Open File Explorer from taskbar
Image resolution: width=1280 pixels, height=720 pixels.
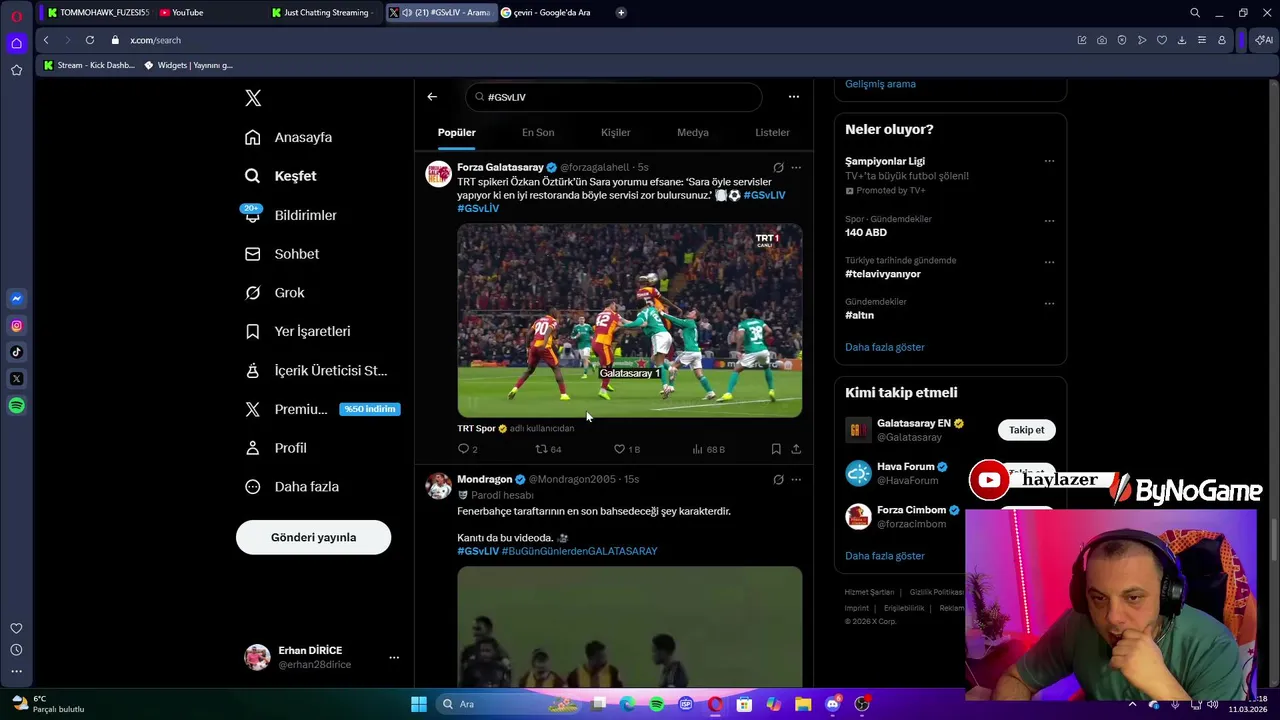pyautogui.click(x=803, y=704)
